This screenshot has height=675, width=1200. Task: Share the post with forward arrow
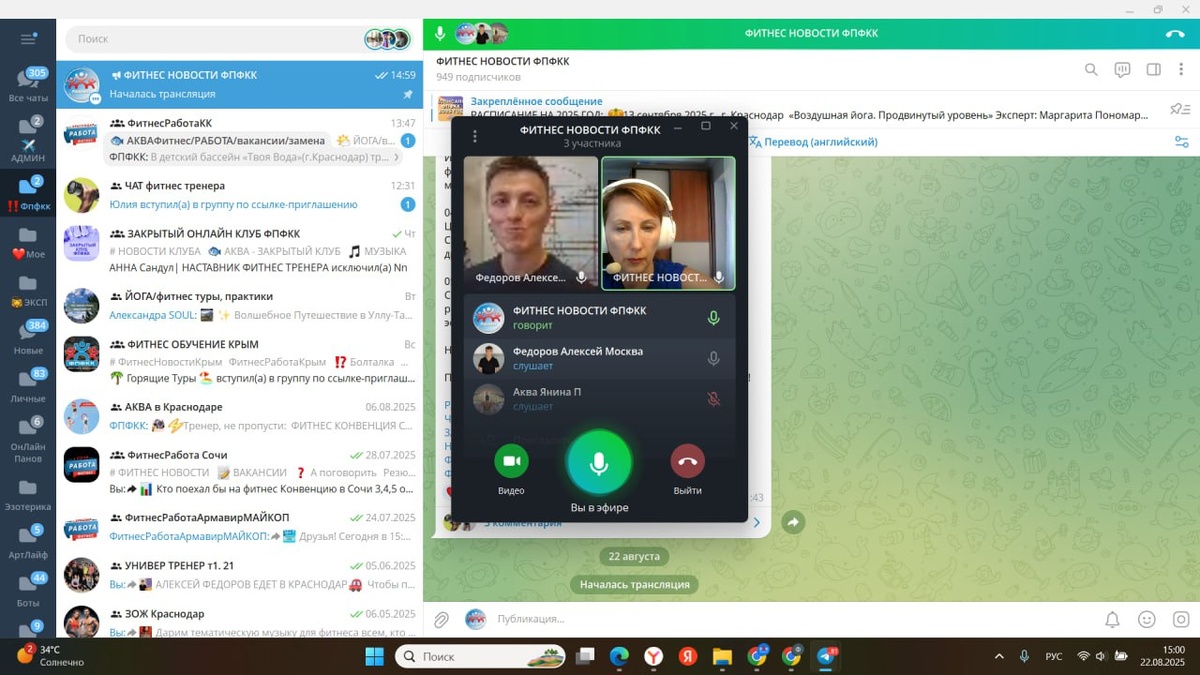[x=793, y=522]
